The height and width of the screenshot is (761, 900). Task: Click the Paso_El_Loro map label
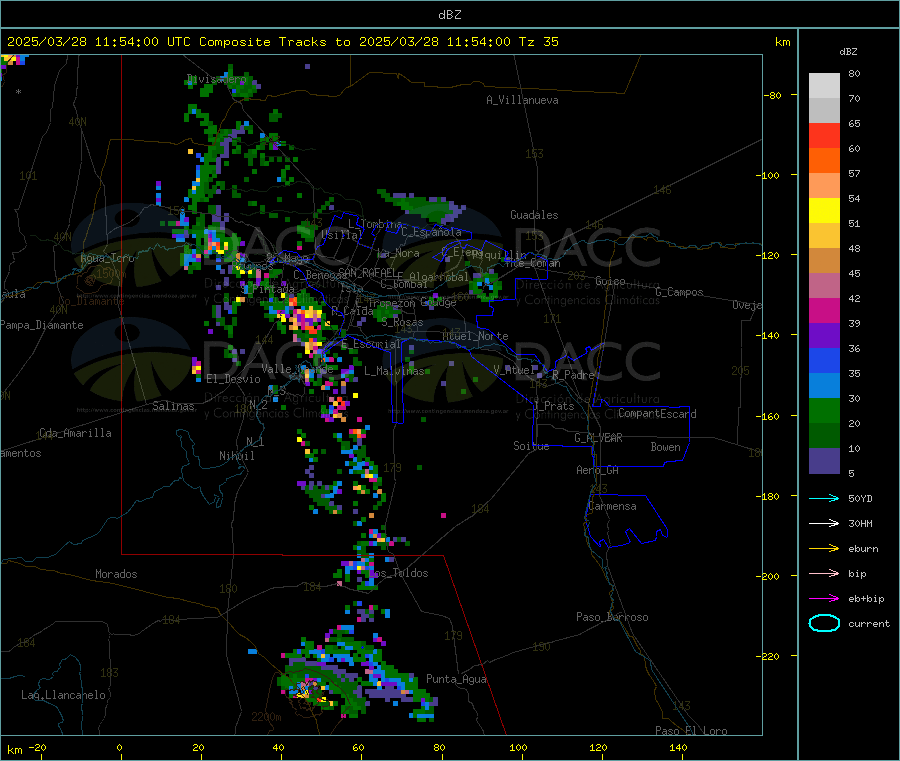(x=691, y=731)
